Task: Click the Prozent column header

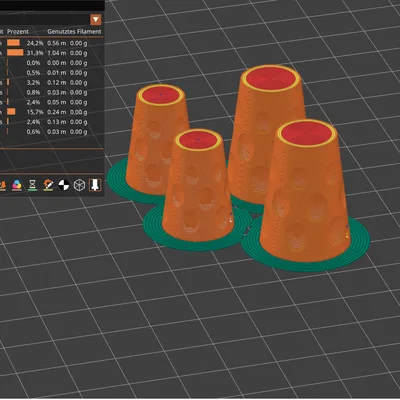Action: point(18,31)
